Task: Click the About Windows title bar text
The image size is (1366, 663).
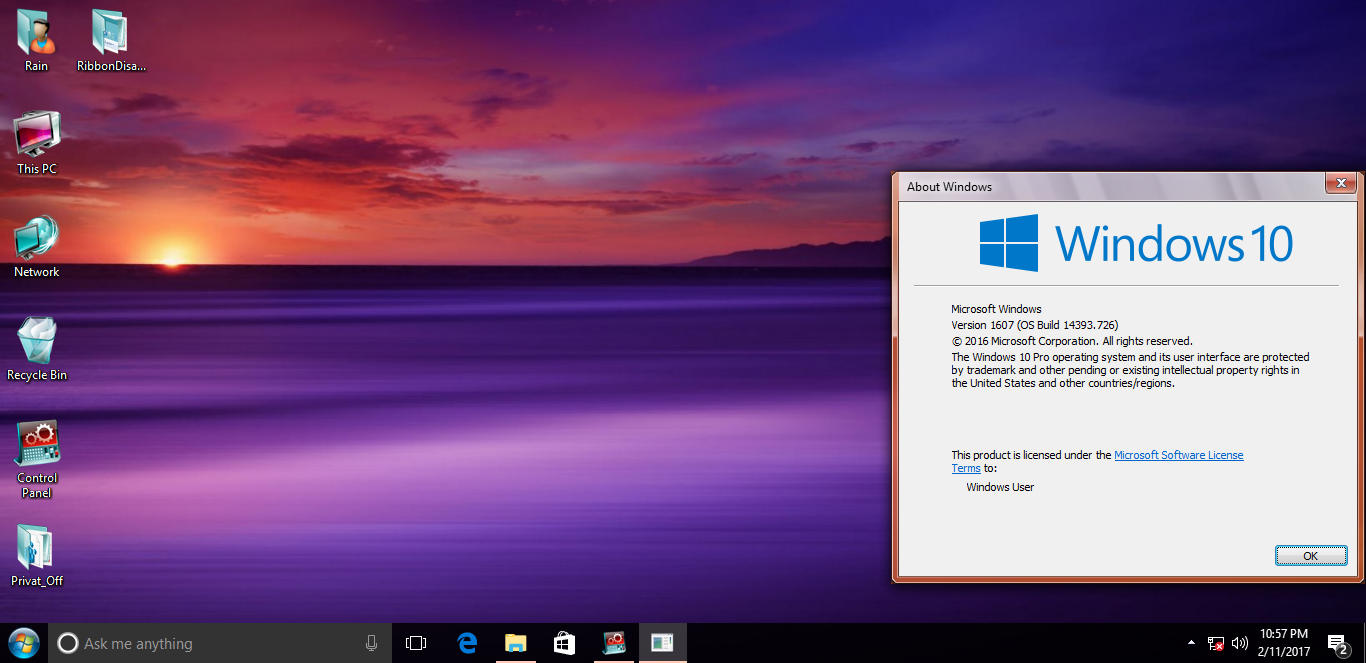Action: pyautogui.click(x=949, y=187)
